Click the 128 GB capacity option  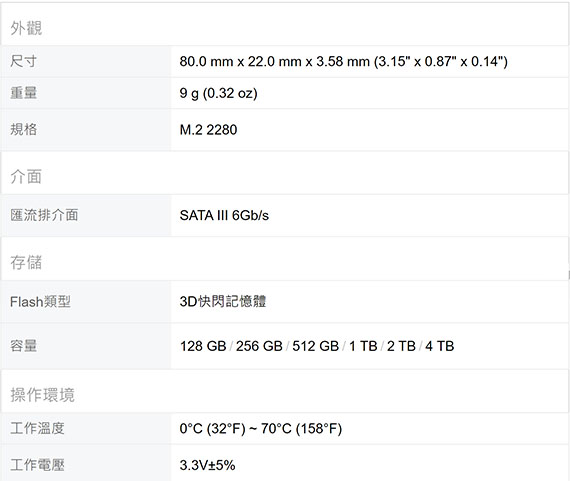pos(203,346)
